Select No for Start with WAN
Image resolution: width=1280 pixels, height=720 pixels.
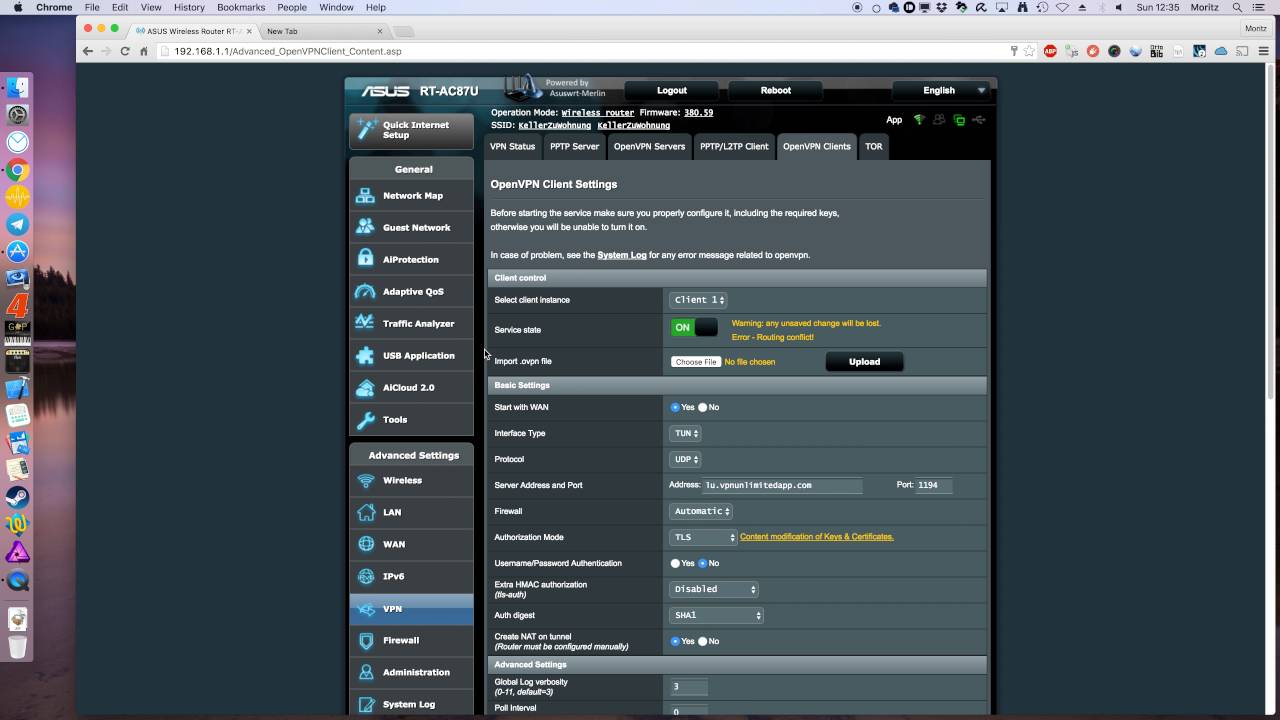coord(702,407)
